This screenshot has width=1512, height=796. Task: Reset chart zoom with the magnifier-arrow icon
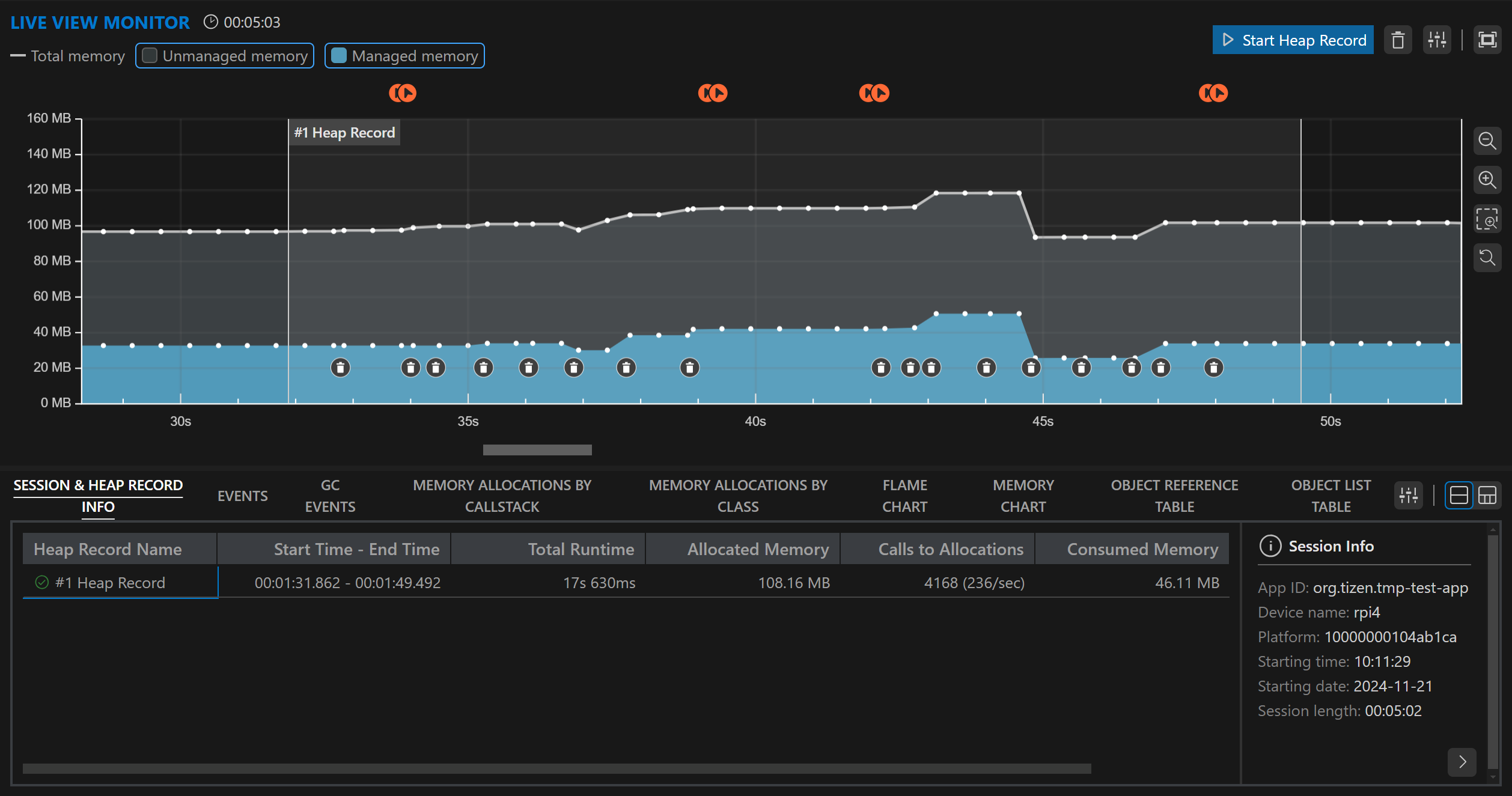(x=1487, y=258)
